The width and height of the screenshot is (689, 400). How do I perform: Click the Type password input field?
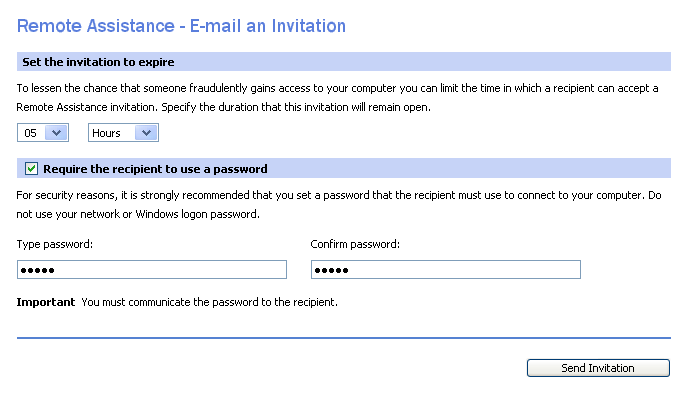click(x=152, y=270)
